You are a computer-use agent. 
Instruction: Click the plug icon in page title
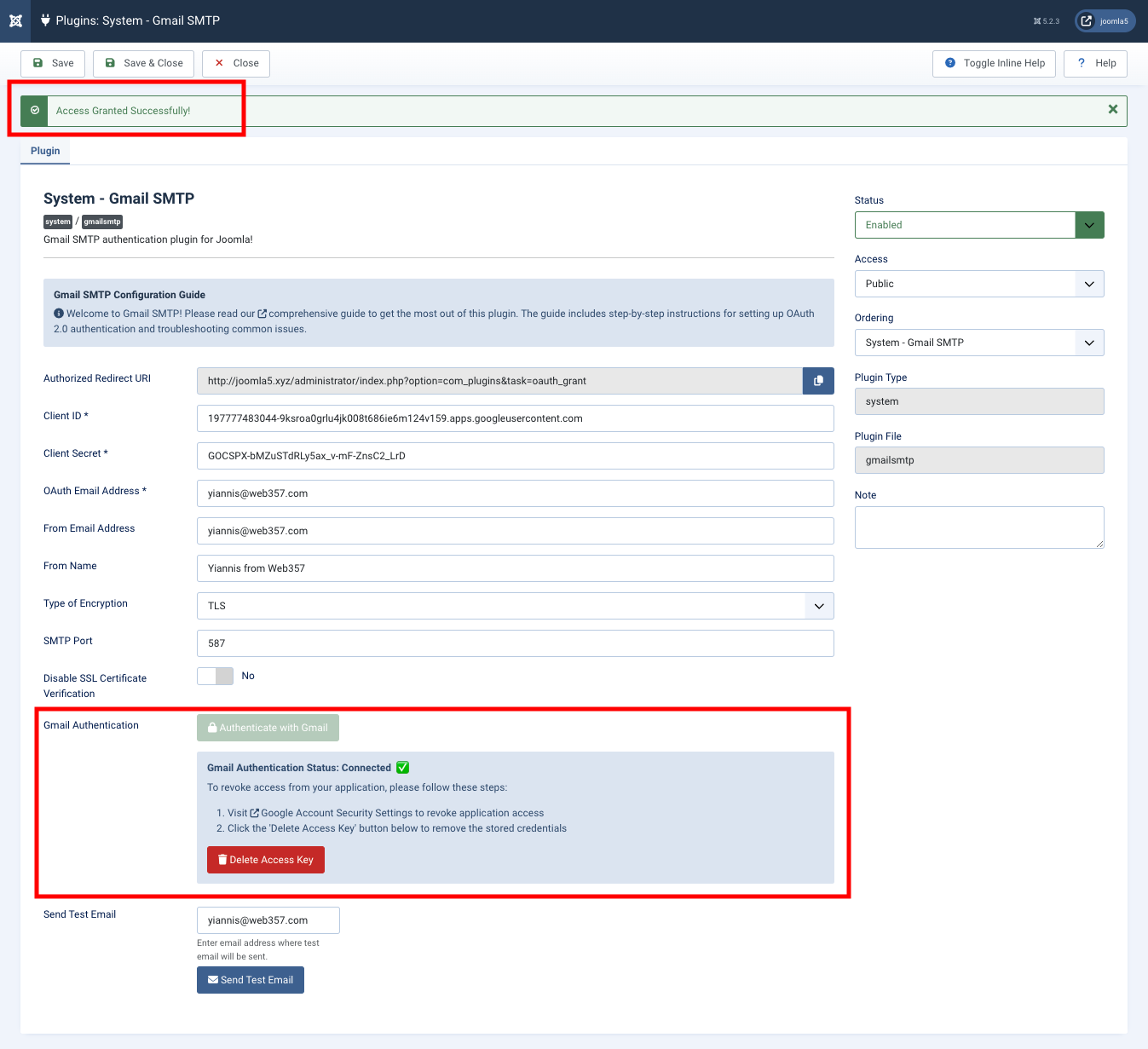[46, 20]
